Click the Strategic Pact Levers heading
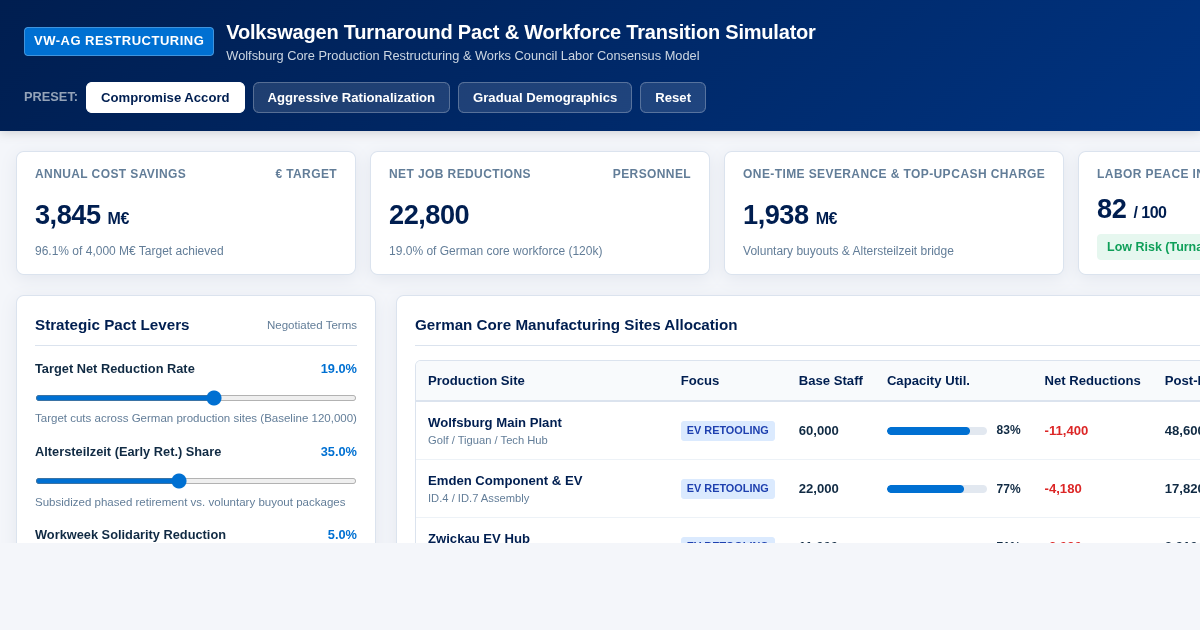The width and height of the screenshot is (1200, 630). coord(112,325)
